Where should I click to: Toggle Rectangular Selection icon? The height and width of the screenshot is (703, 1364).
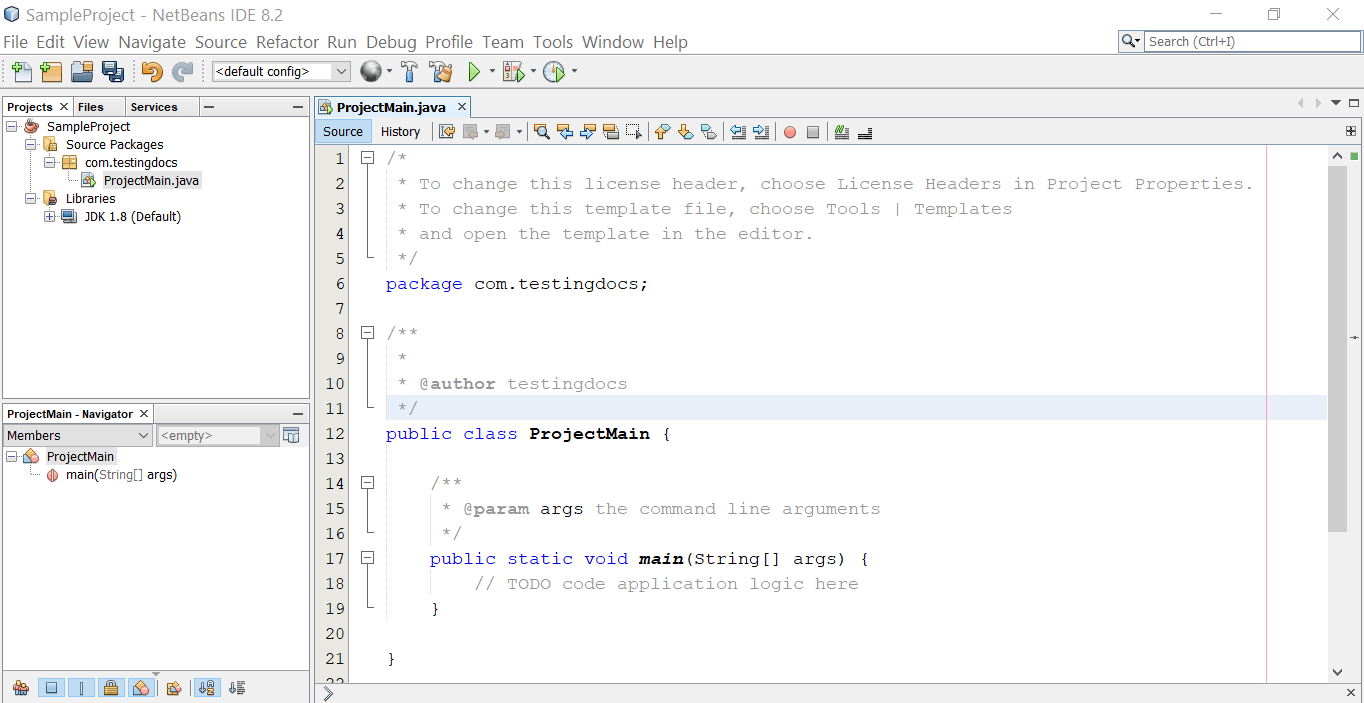(x=633, y=132)
